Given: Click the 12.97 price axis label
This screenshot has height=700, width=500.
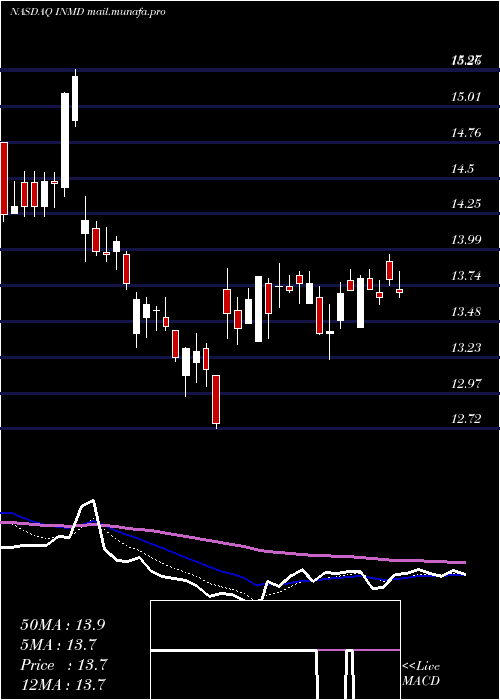Looking at the screenshot, I should tap(466, 383).
